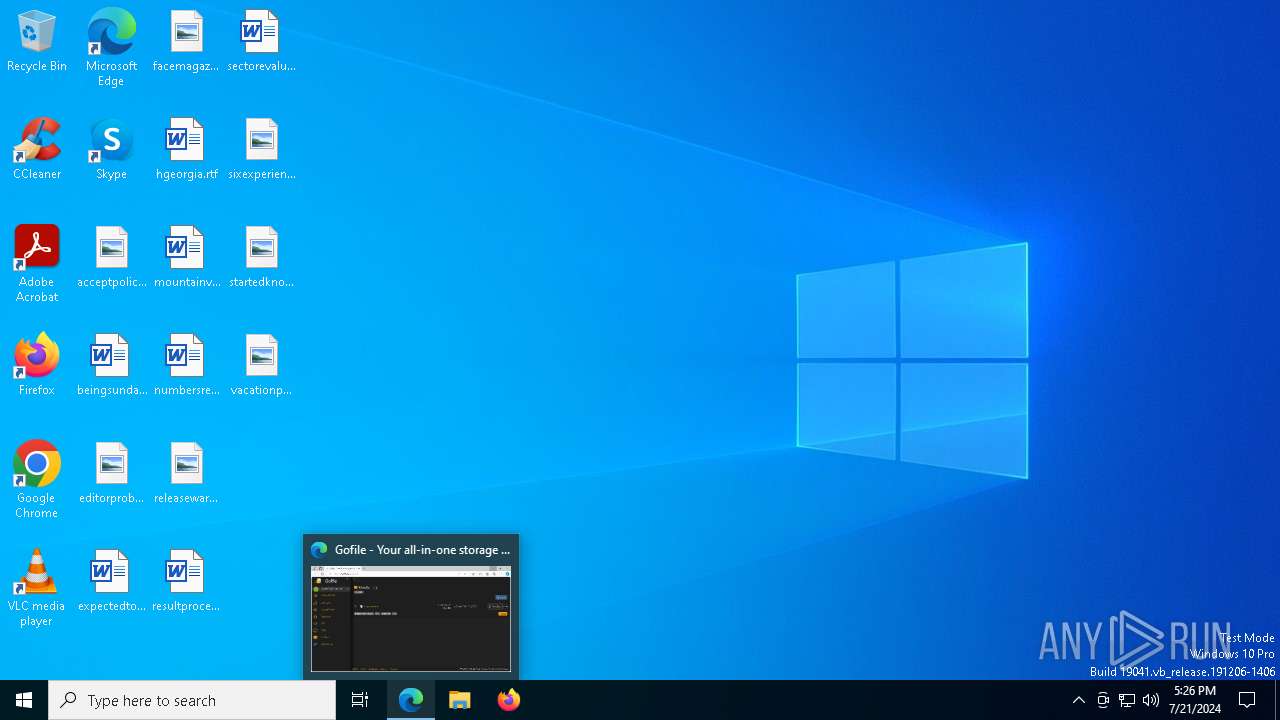Select the acceptpolic... file icon
The width and height of the screenshot is (1280, 720).
111,258
